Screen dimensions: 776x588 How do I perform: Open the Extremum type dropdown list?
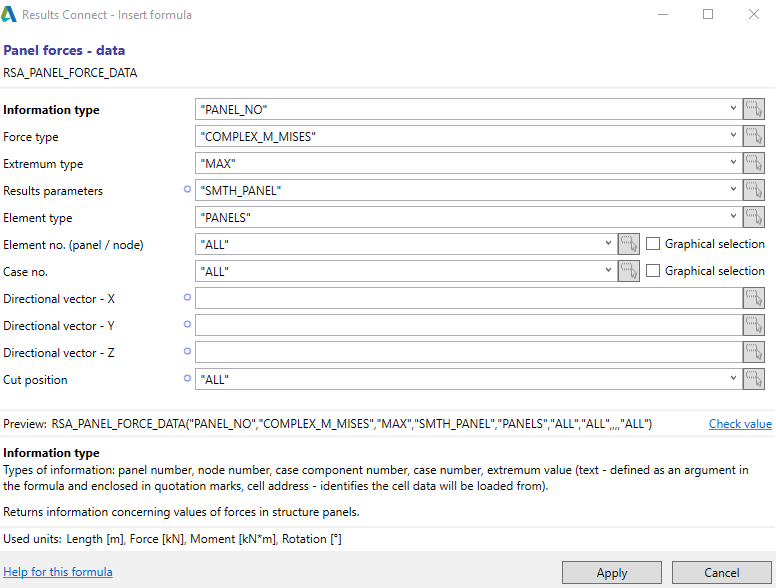pos(733,163)
